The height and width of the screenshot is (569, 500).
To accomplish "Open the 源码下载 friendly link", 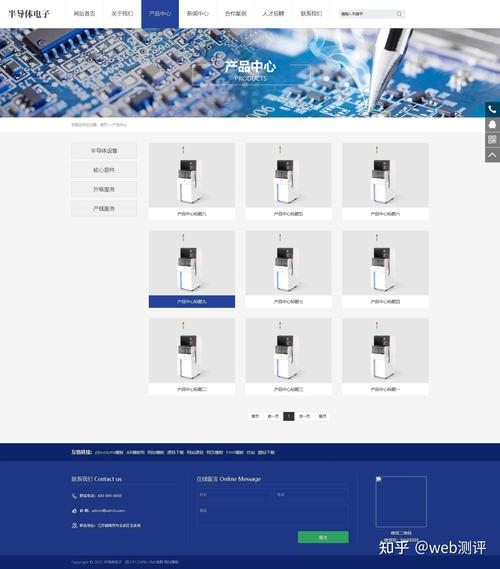I will (175, 453).
